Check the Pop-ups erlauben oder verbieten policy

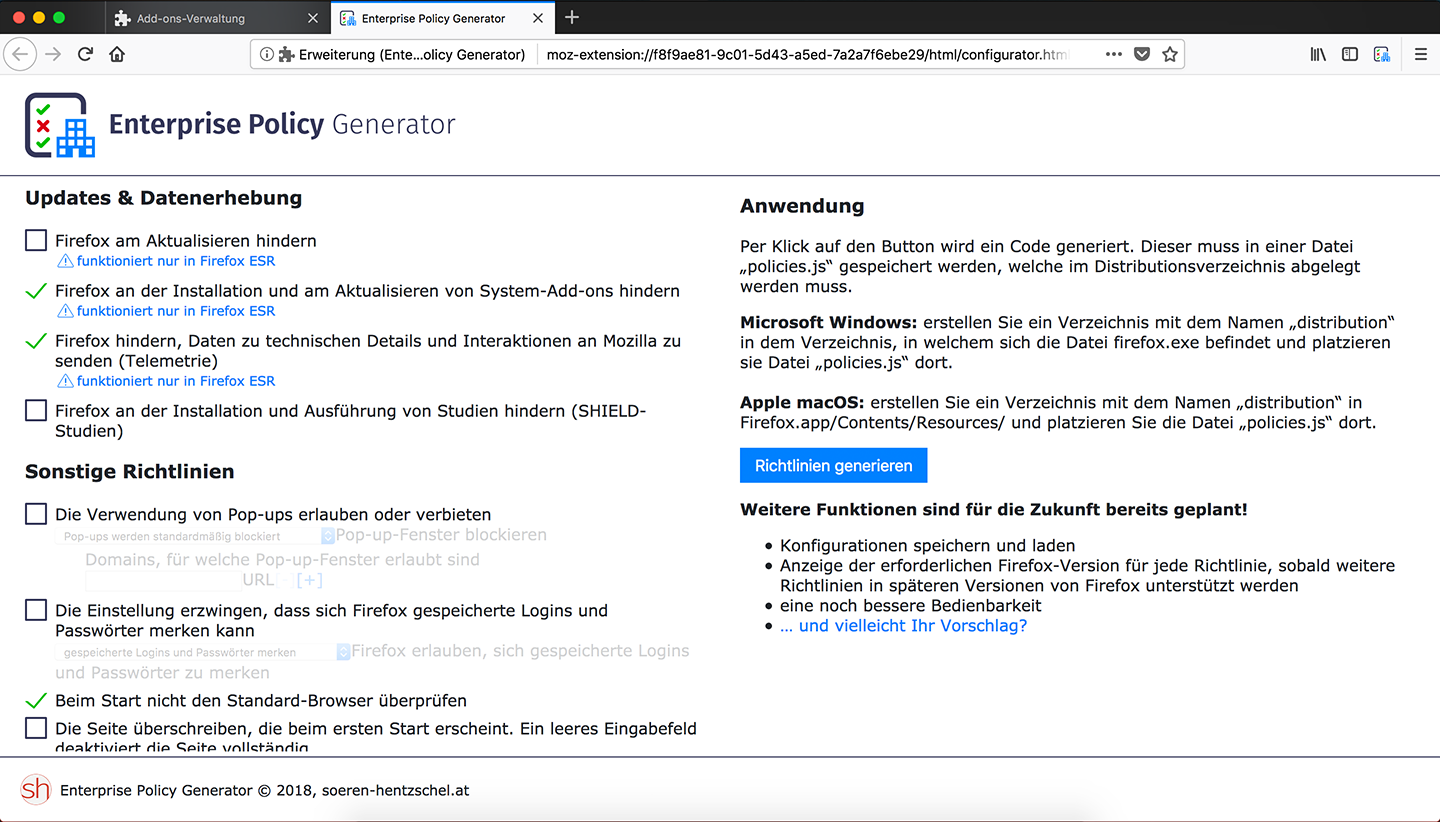(x=36, y=514)
